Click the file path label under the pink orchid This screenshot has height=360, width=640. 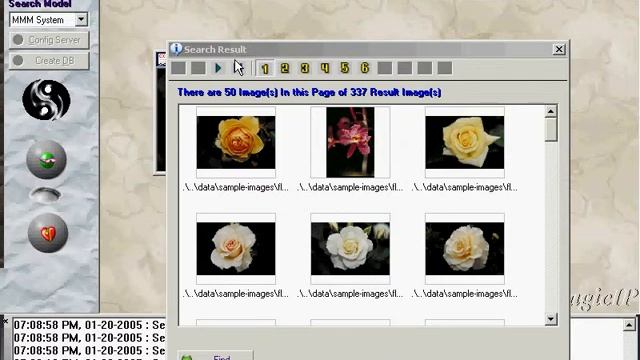(350, 187)
